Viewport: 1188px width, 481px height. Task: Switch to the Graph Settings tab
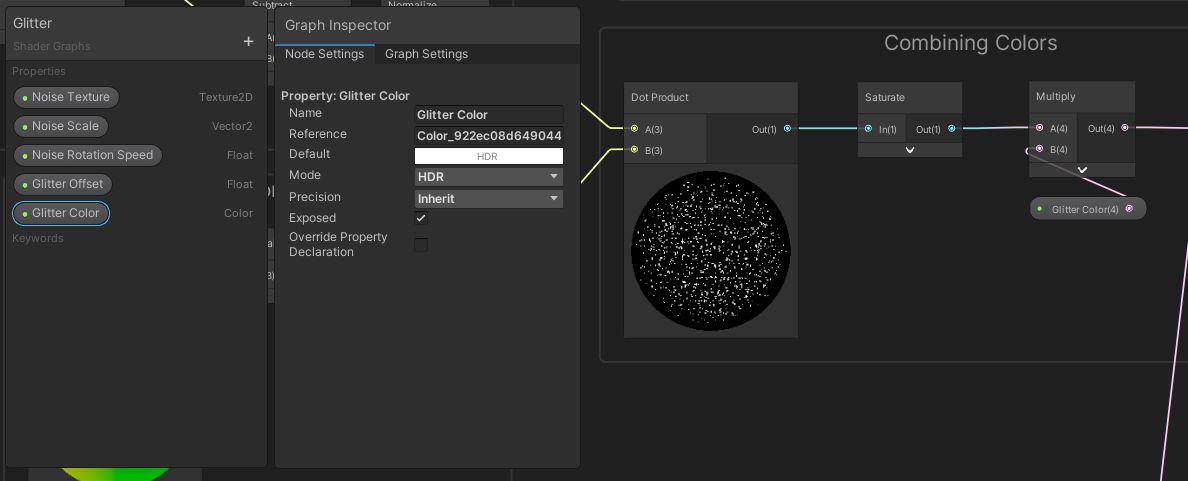(426, 54)
